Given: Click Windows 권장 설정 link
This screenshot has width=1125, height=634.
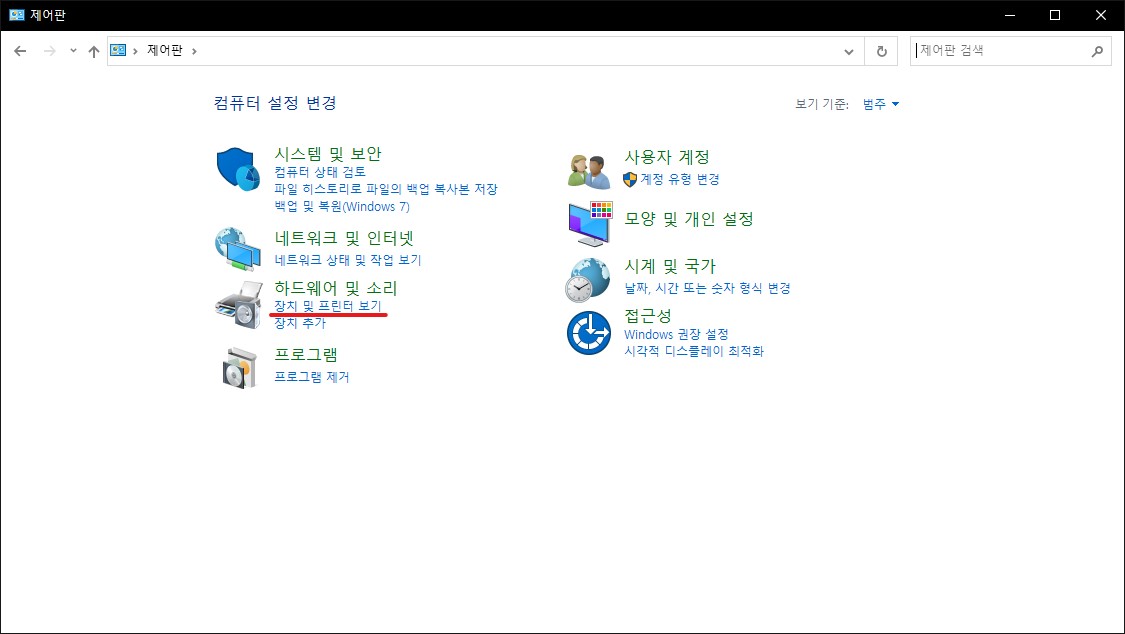Looking at the screenshot, I should coord(677,334).
